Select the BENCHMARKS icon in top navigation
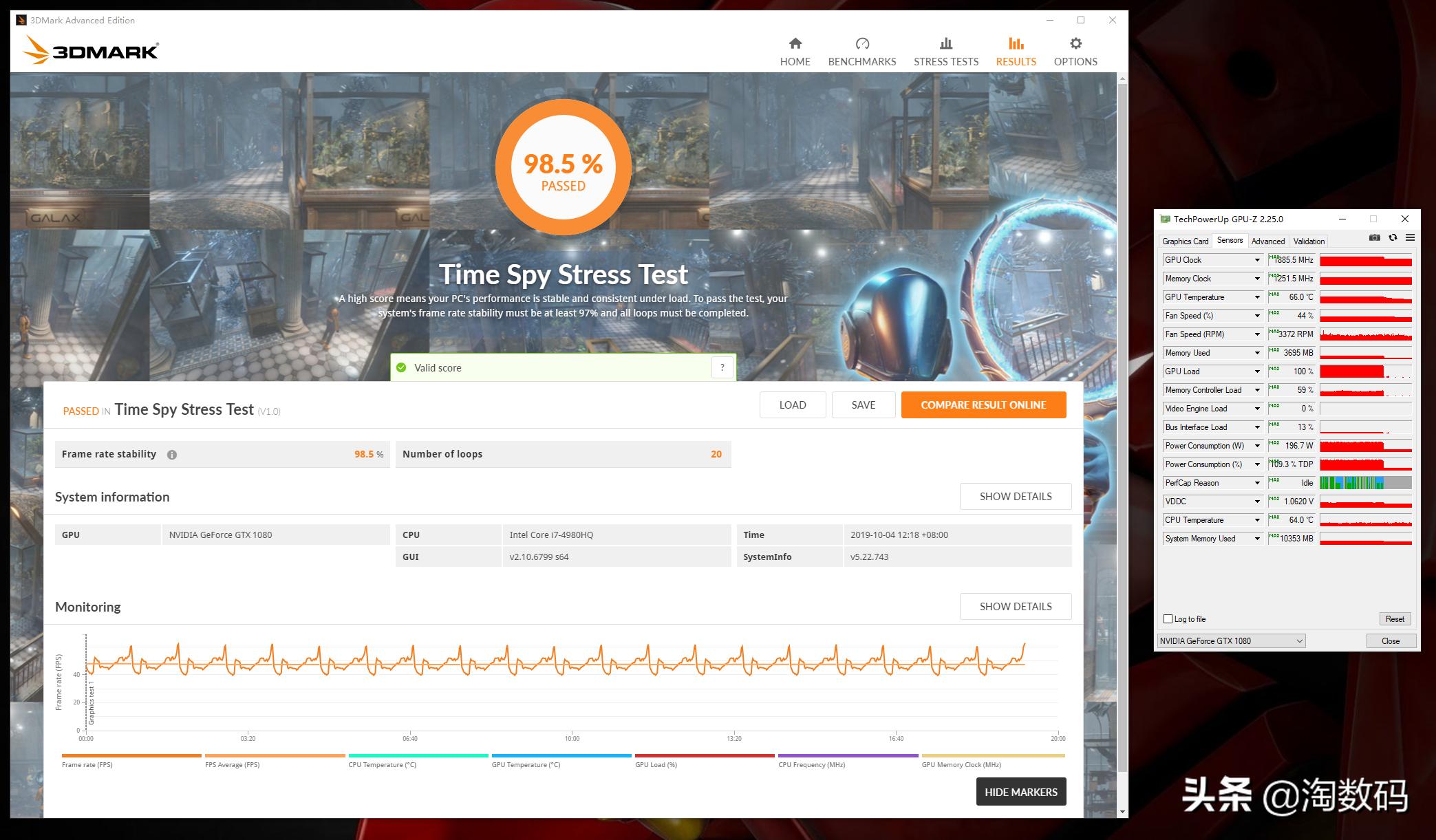1436x840 pixels. coord(862,43)
